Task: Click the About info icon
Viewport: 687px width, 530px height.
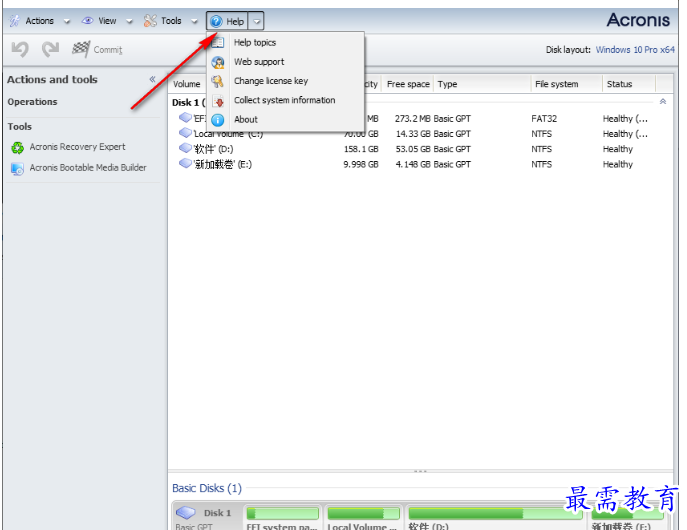Action: 218,120
